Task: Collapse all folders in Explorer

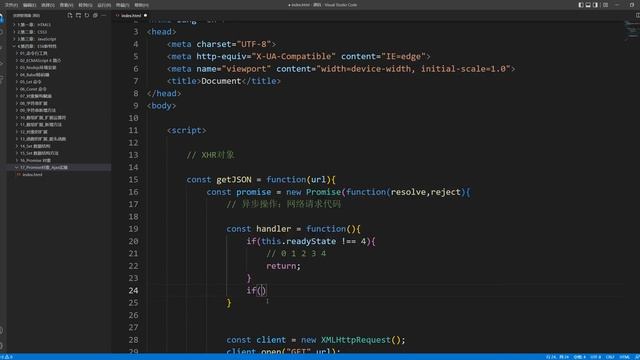Action: 95,16
